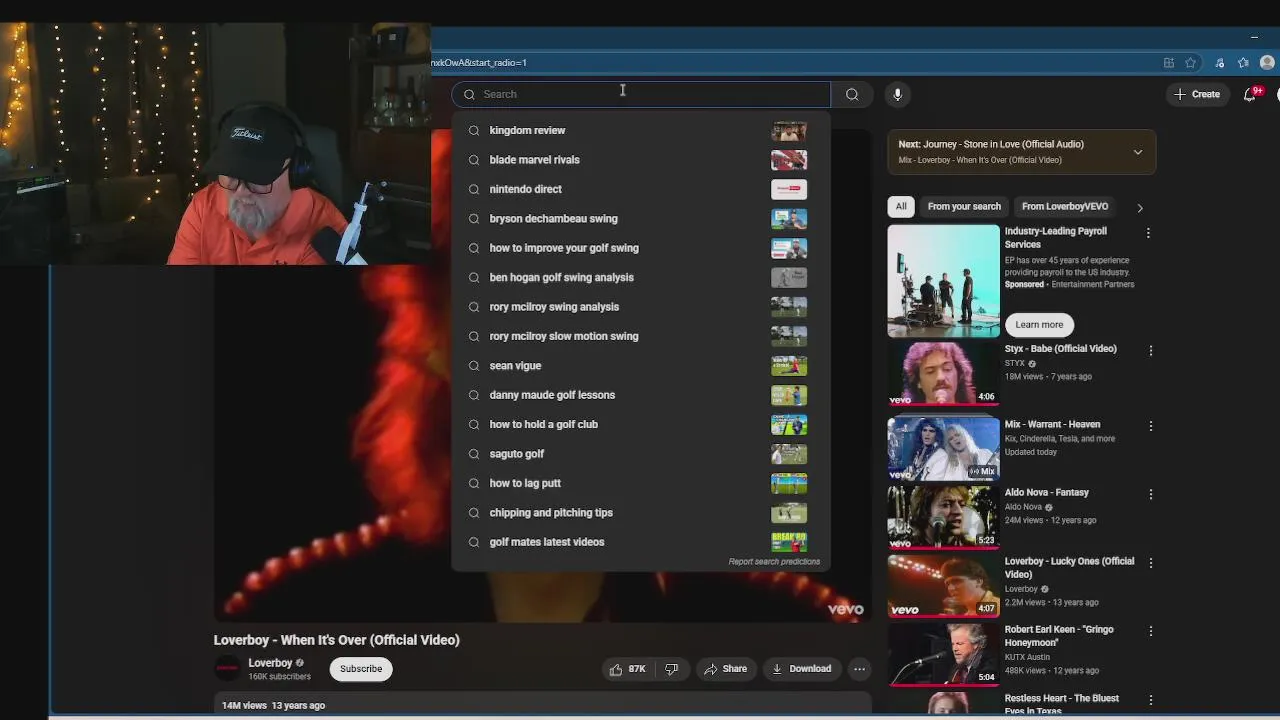1280x720 pixels.
Task: Open the account avatar in the browser toolbar
Action: 1267,62
